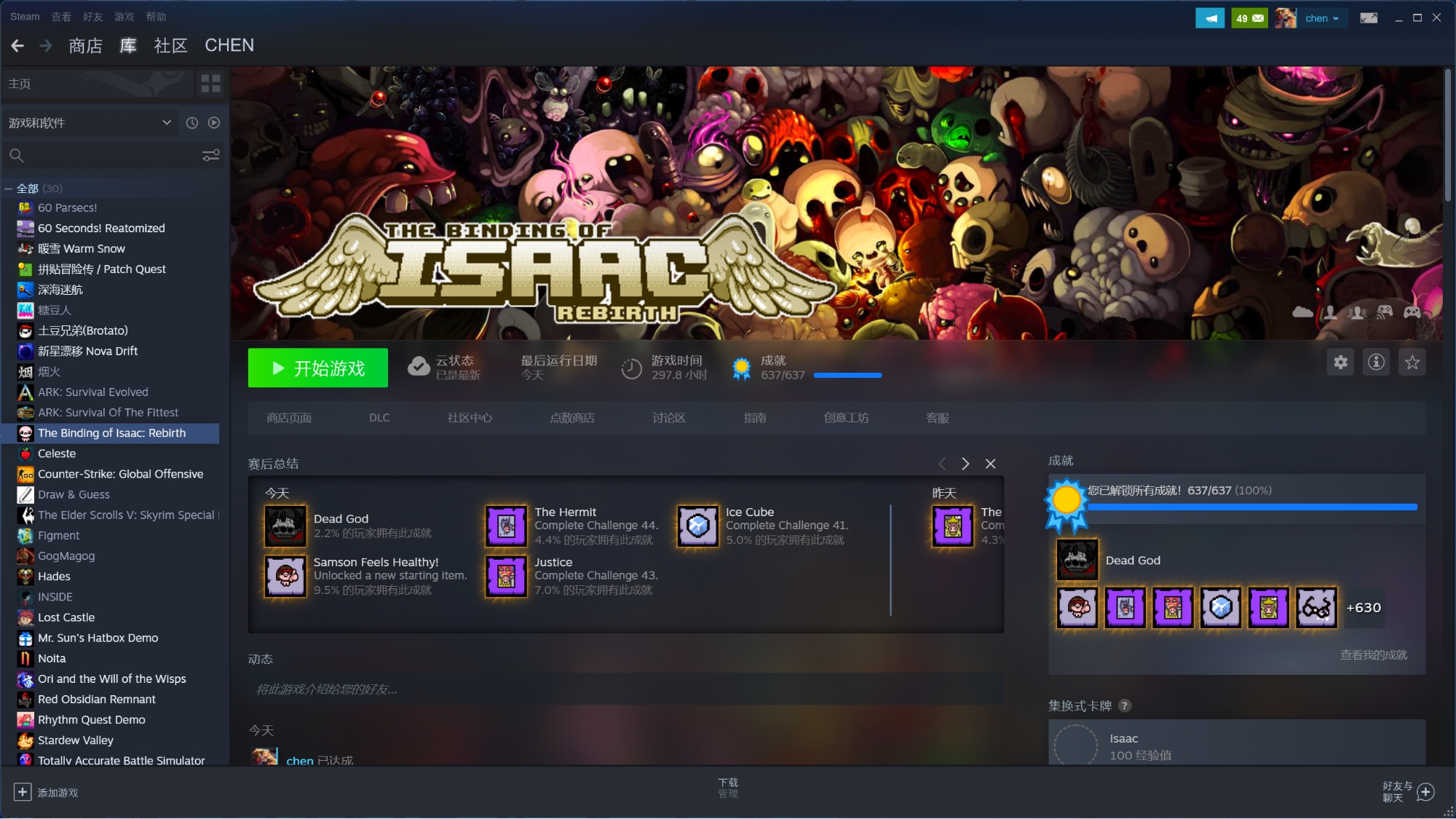This screenshot has height=819, width=1456.
Task: Open the 好友 menu
Action: tap(92, 17)
